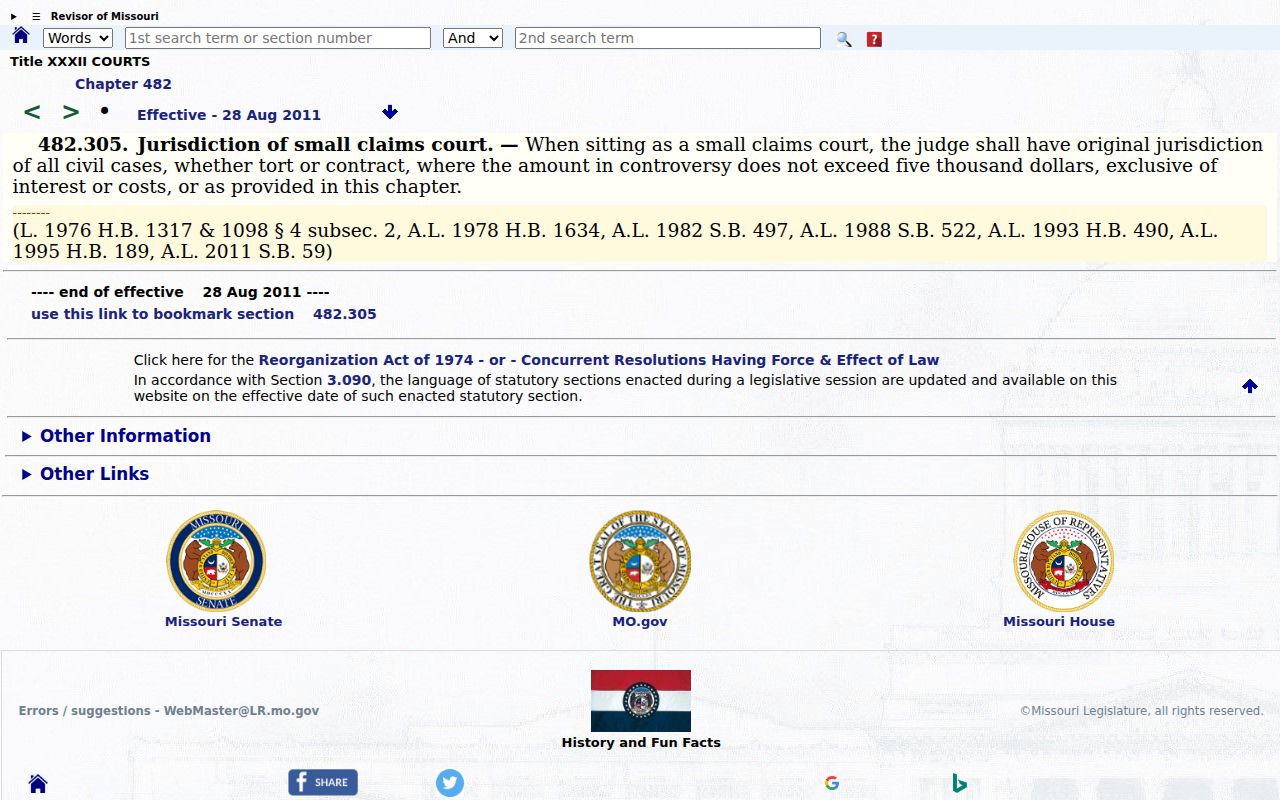The height and width of the screenshot is (800, 1280).
Task: Share page via Facebook Share button
Action: tap(323, 782)
